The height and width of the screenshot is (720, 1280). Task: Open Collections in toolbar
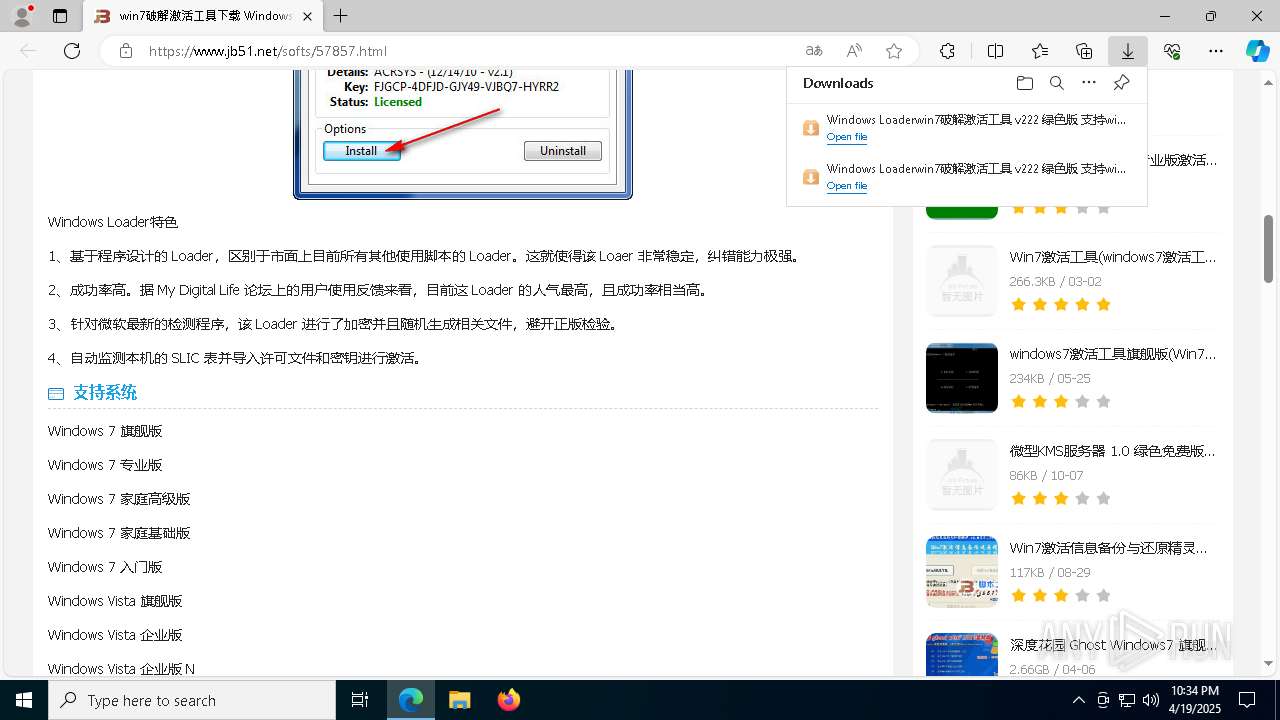[1084, 51]
